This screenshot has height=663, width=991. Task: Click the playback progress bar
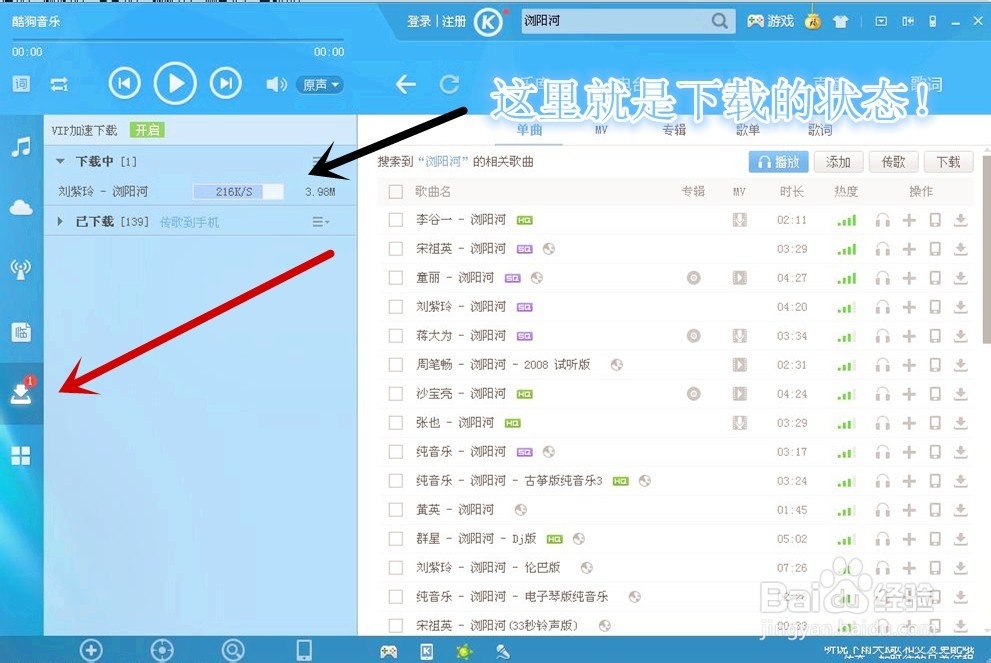click(x=177, y=40)
